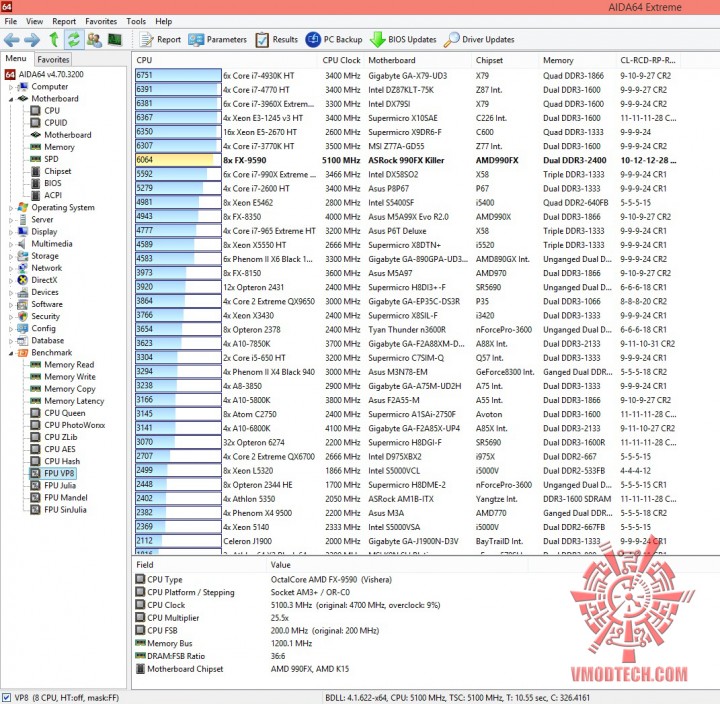Image resolution: width=720 pixels, height=704 pixels.
Task: Open the Report menu
Action: point(64,21)
